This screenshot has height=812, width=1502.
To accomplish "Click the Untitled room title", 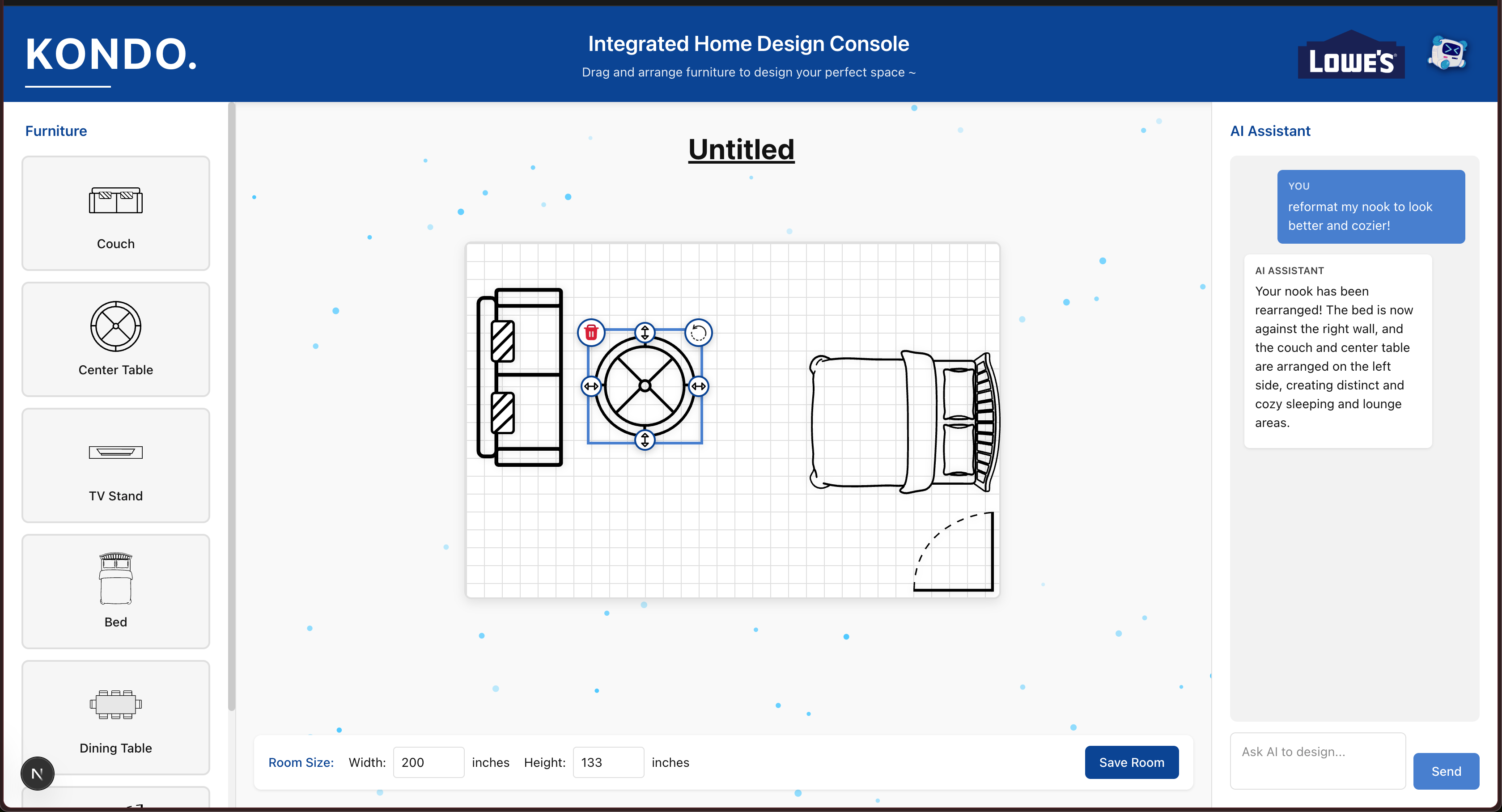I will tap(741, 149).
